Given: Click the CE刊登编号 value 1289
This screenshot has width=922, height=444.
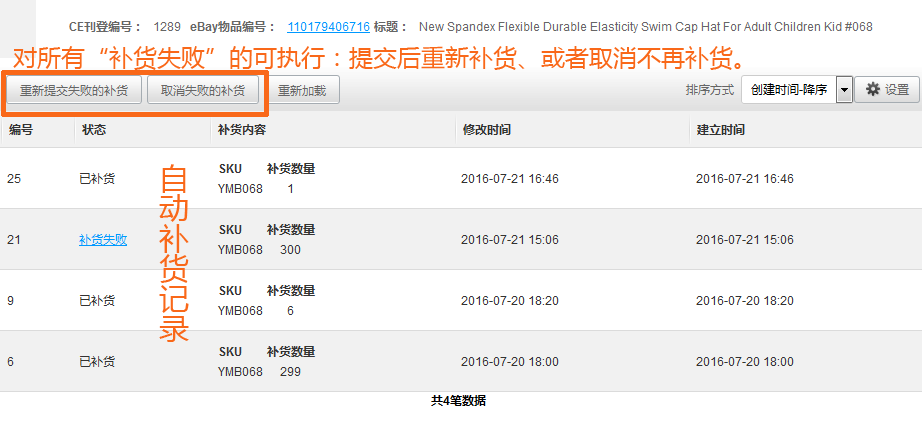Looking at the screenshot, I should 167,26.
